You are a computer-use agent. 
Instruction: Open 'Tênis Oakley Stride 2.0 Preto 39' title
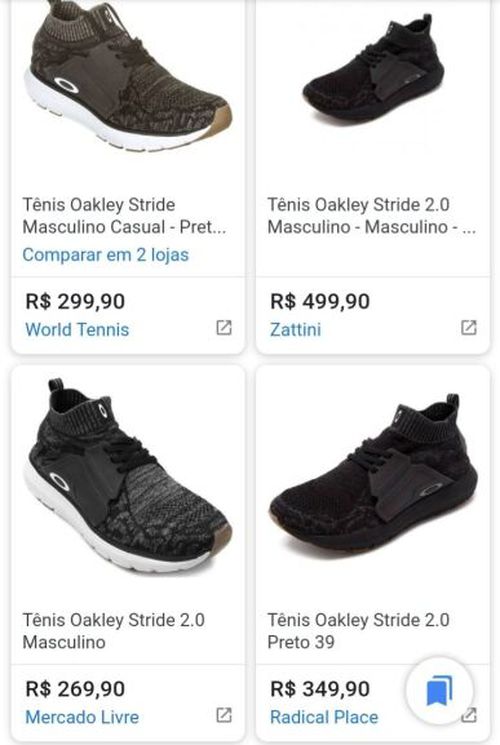358,631
